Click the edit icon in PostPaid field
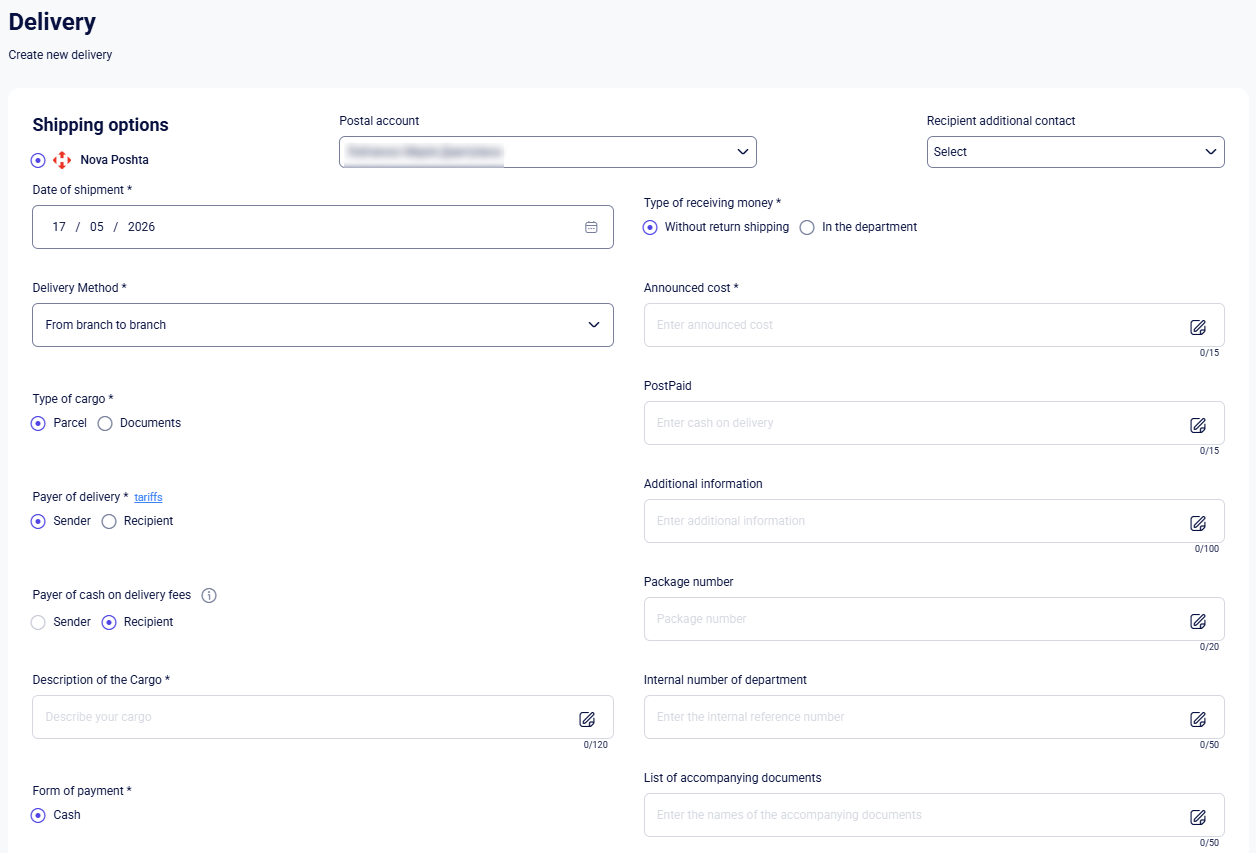This screenshot has width=1256, height=853. pyautogui.click(x=1198, y=425)
